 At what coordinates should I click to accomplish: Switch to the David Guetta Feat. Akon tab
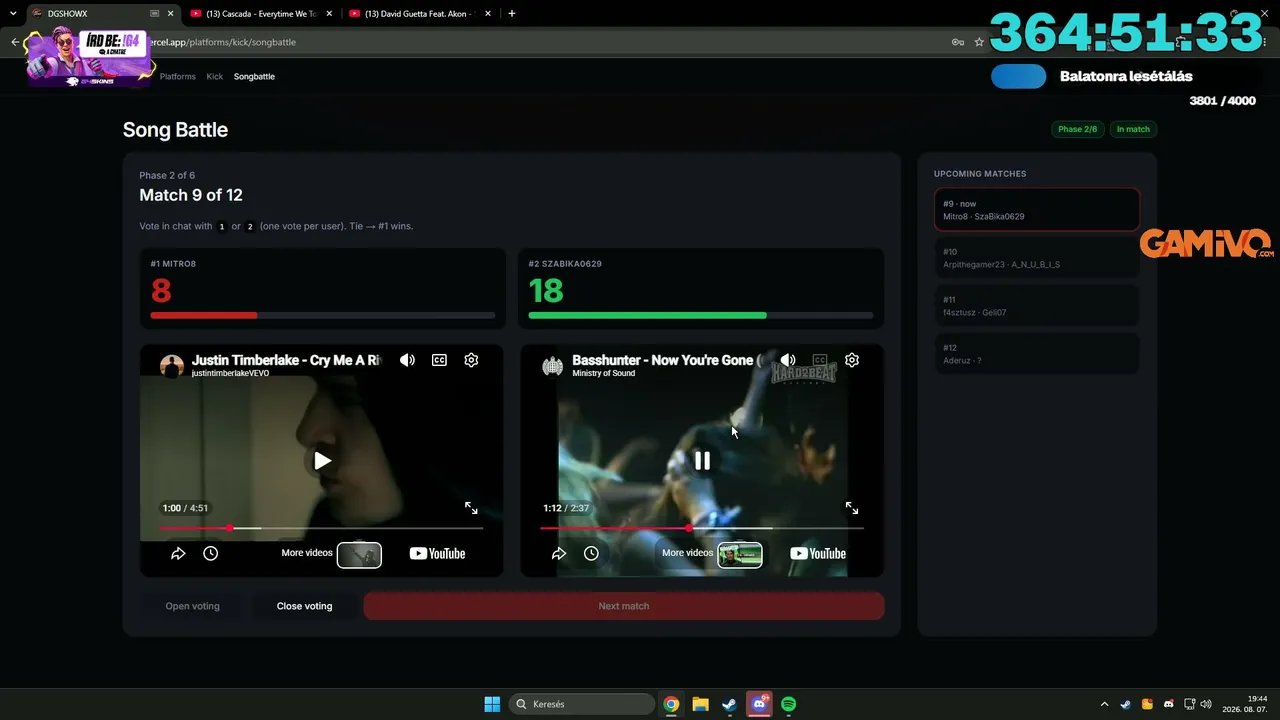click(x=420, y=14)
